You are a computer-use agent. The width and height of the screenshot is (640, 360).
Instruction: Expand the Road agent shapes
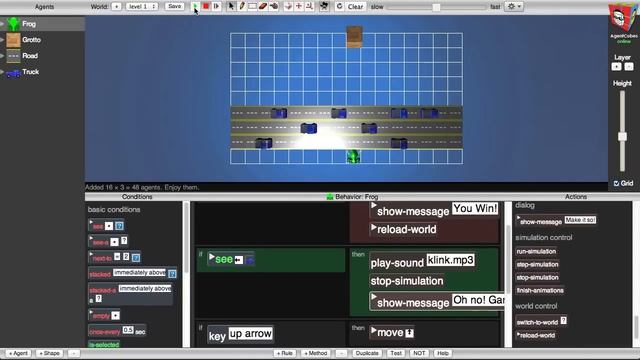tap(2, 56)
